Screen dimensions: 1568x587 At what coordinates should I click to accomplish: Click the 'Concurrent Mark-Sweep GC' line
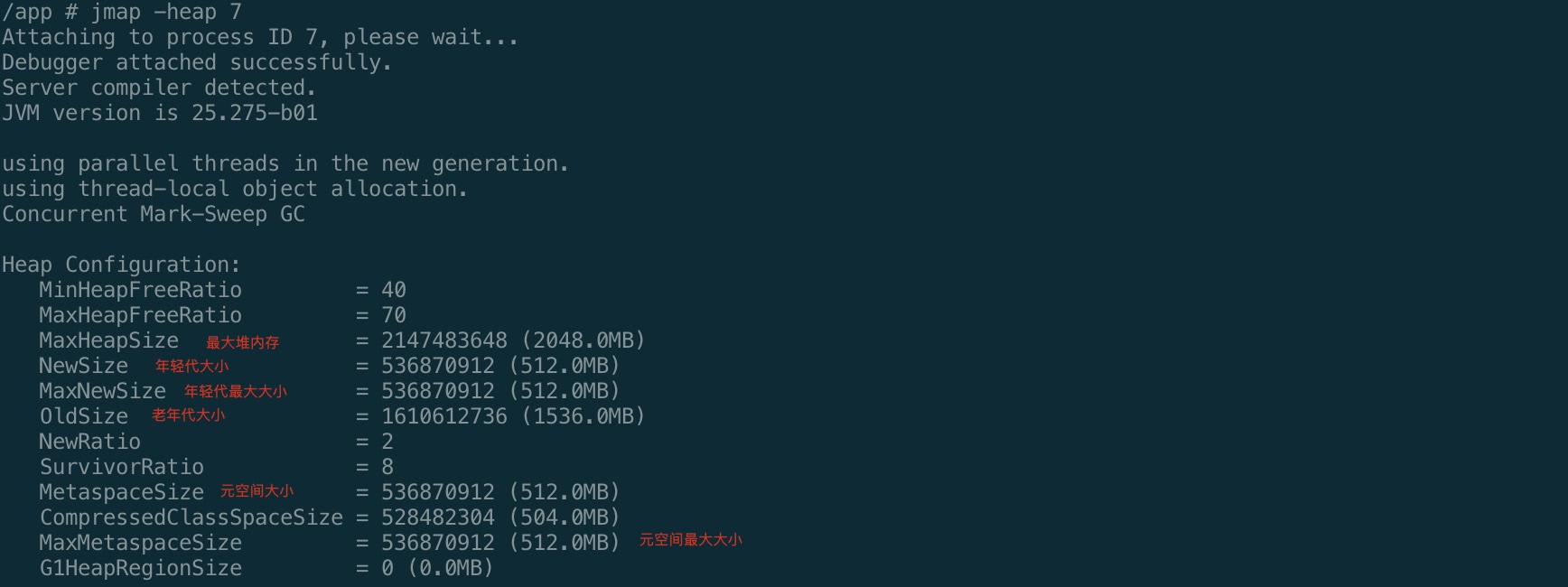tap(154, 214)
